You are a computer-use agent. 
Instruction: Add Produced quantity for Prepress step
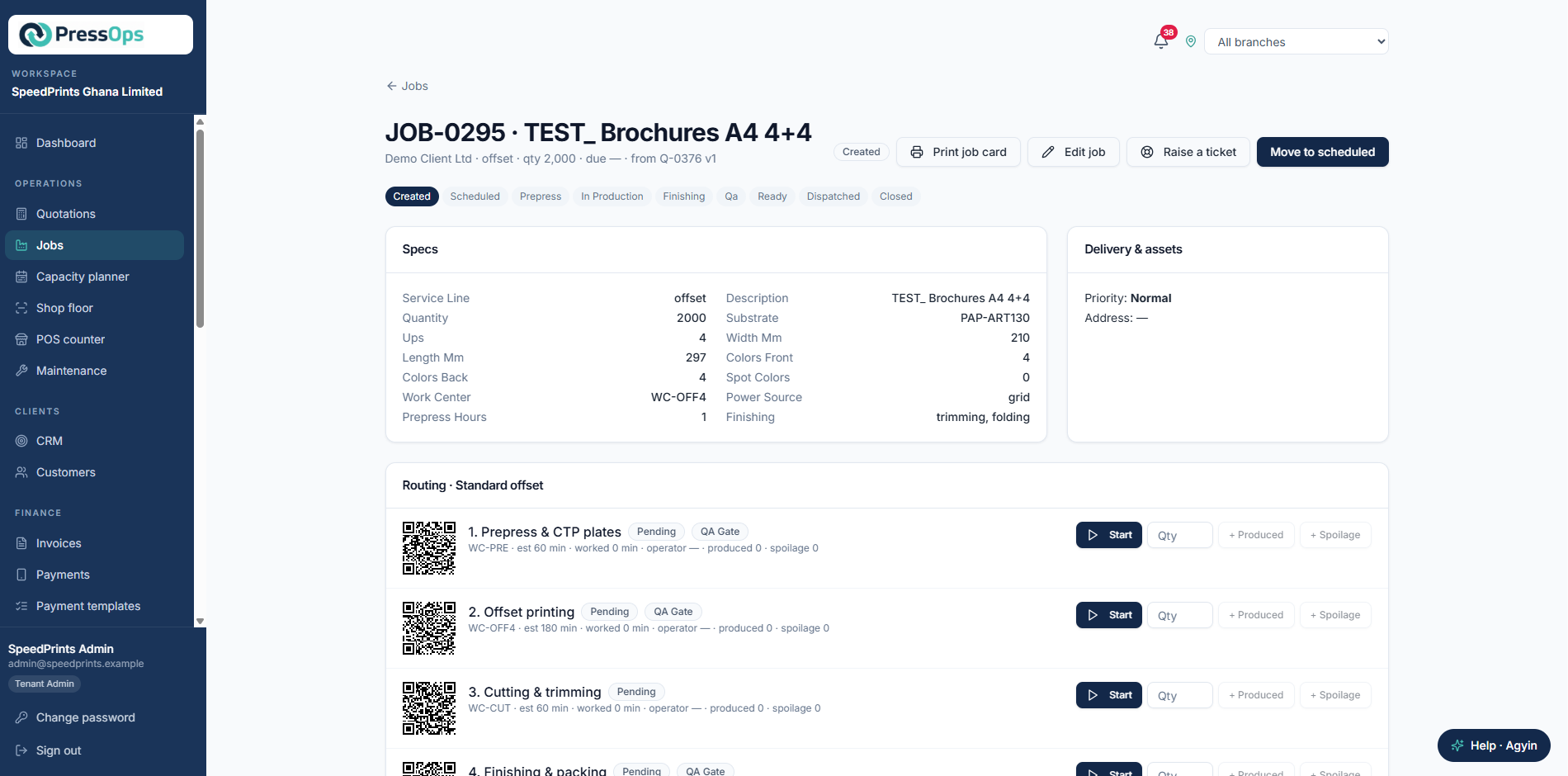(x=1256, y=535)
